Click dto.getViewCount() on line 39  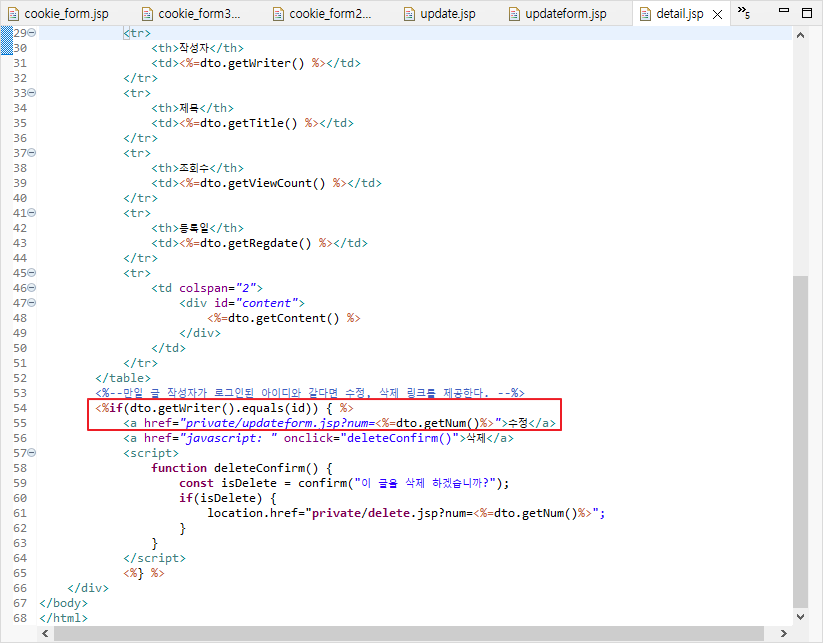point(263,183)
